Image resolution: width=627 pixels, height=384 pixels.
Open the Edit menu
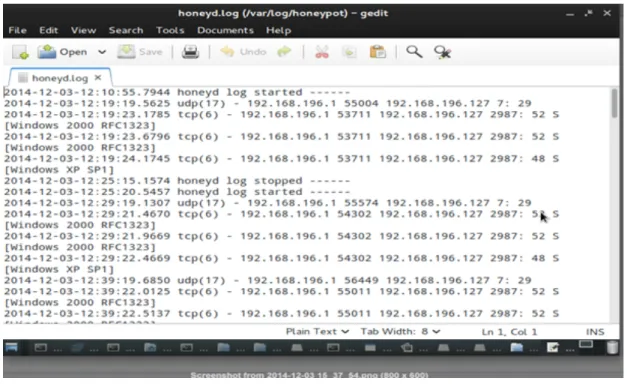pyautogui.click(x=48, y=30)
